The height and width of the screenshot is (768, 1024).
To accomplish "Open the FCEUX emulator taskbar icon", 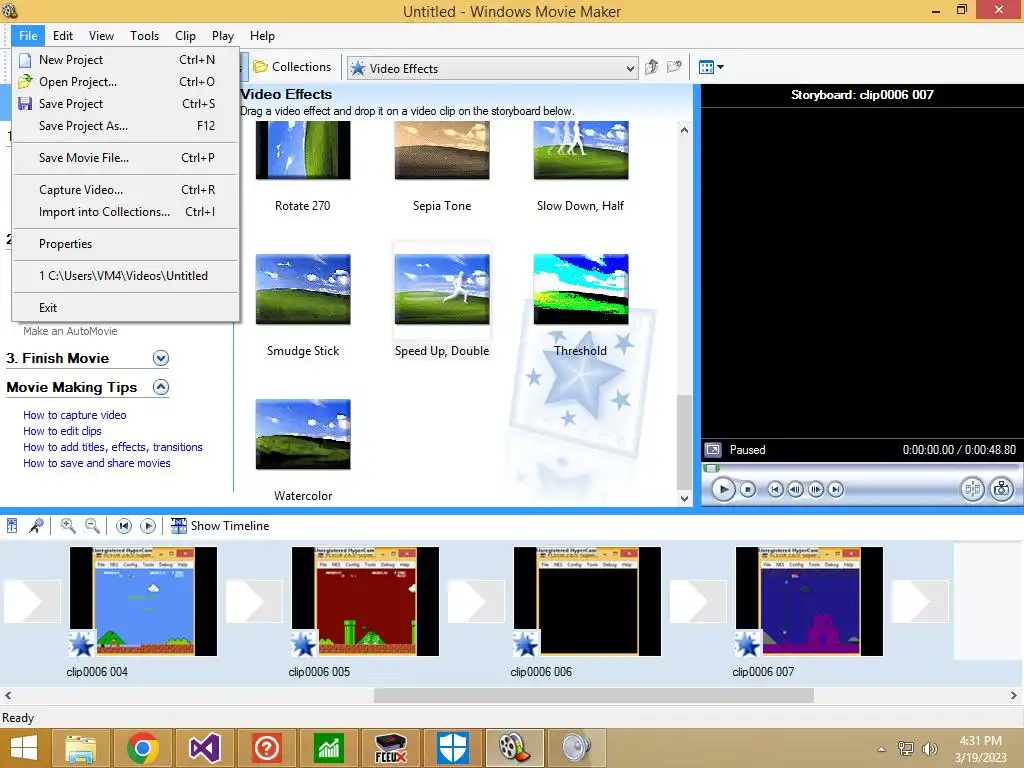I will point(390,748).
